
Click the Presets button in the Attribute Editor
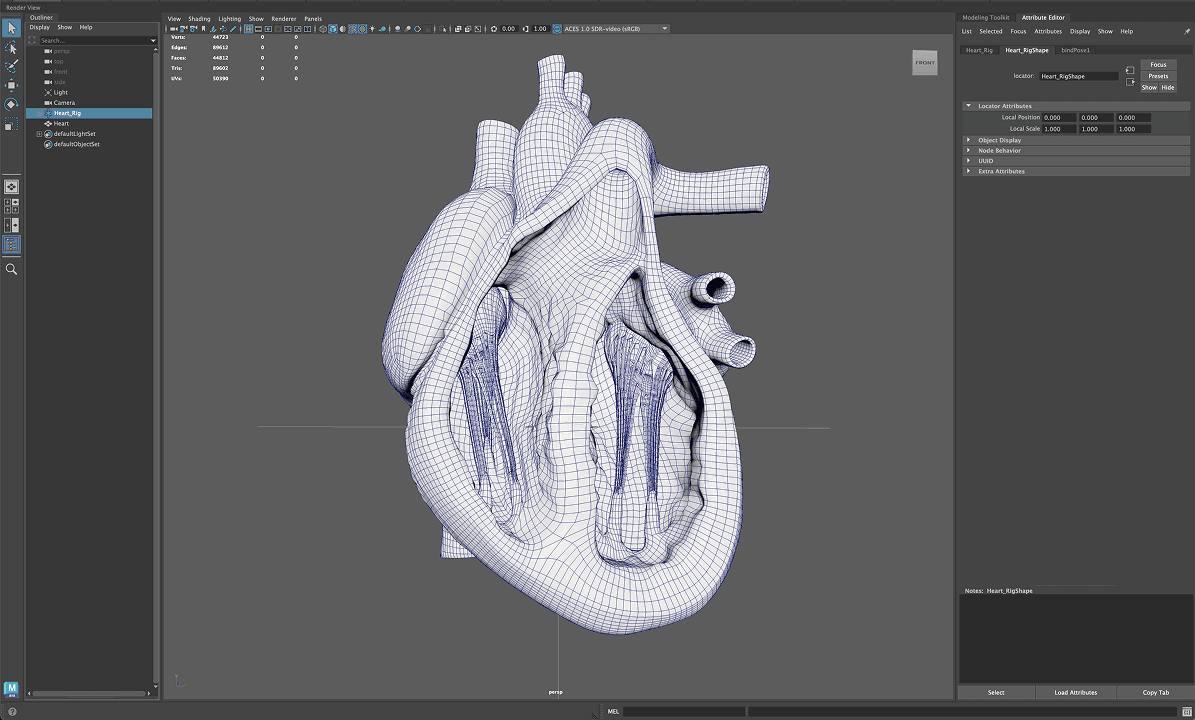[1157, 76]
